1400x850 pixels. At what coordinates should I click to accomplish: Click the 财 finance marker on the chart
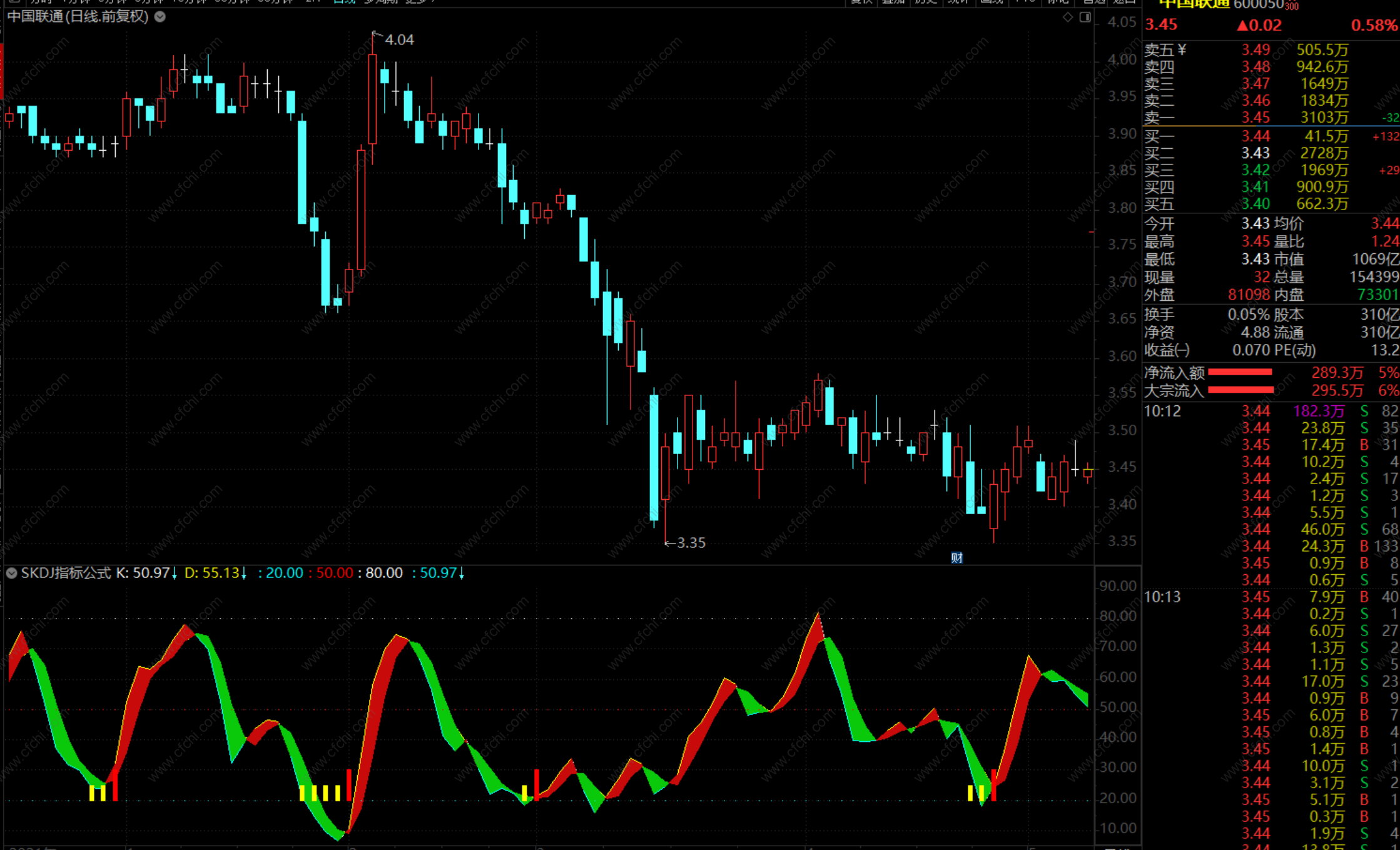pos(956,557)
